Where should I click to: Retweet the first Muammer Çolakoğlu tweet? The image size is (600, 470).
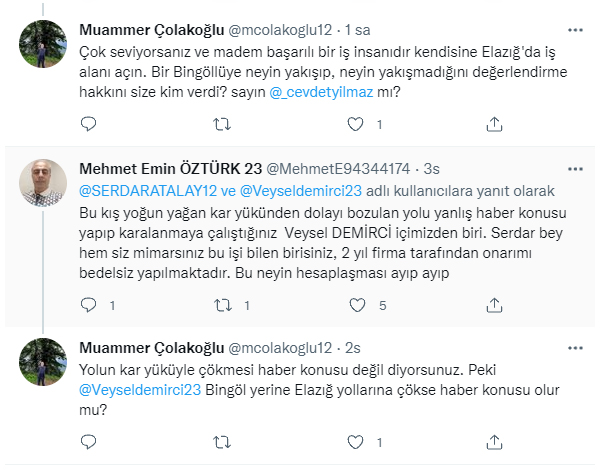(x=222, y=124)
